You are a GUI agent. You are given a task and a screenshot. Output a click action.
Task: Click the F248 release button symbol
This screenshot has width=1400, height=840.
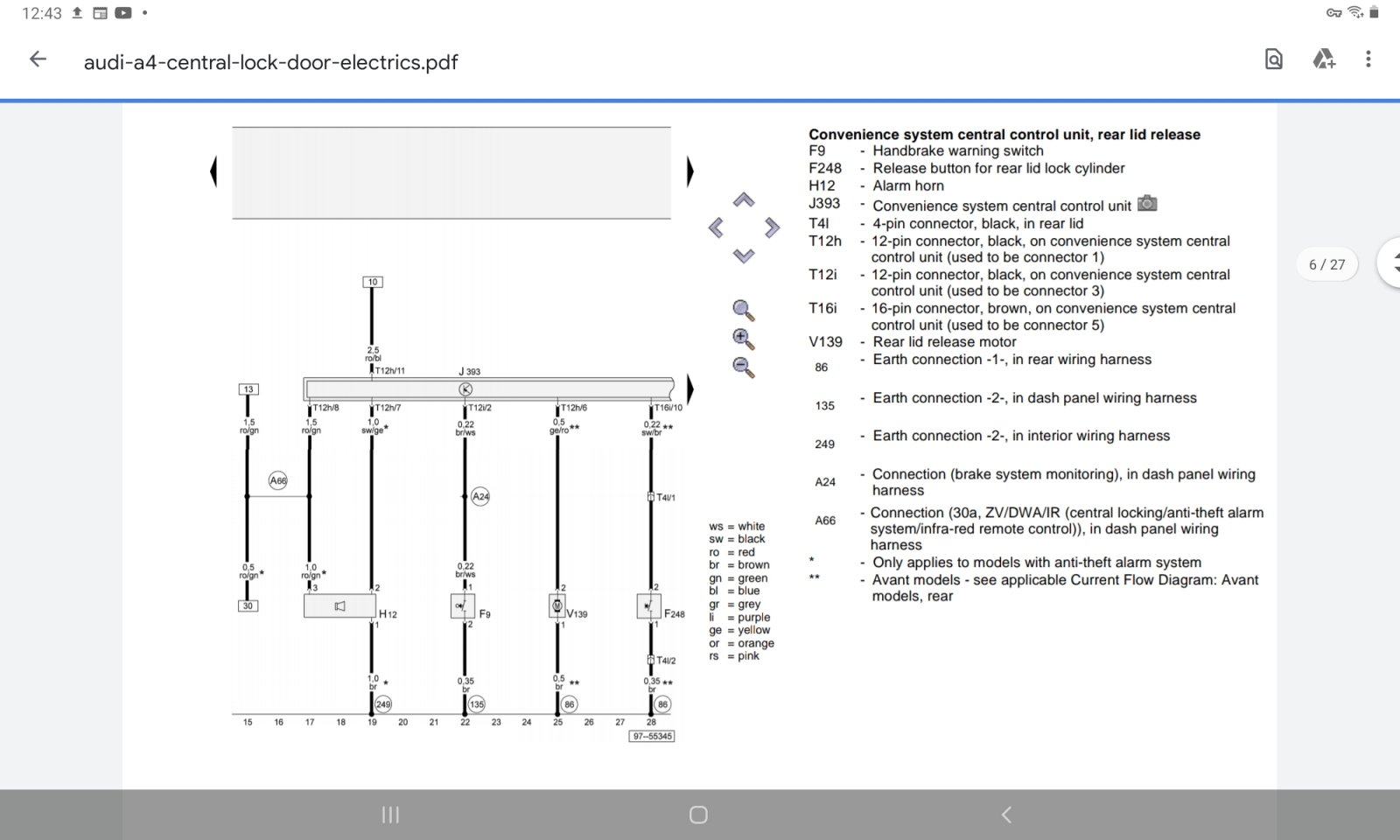648,605
